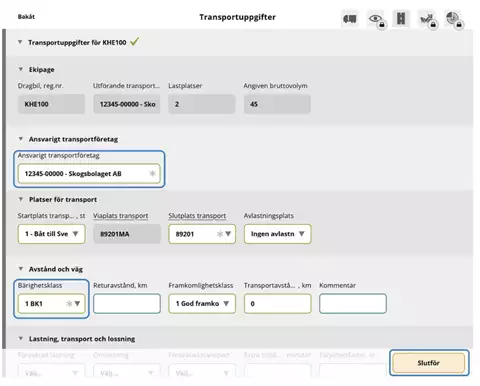Open the locked pie chart icon
The width and height of the screenshot is (480, 386).
pyautogui.click(x=454, y=19)
